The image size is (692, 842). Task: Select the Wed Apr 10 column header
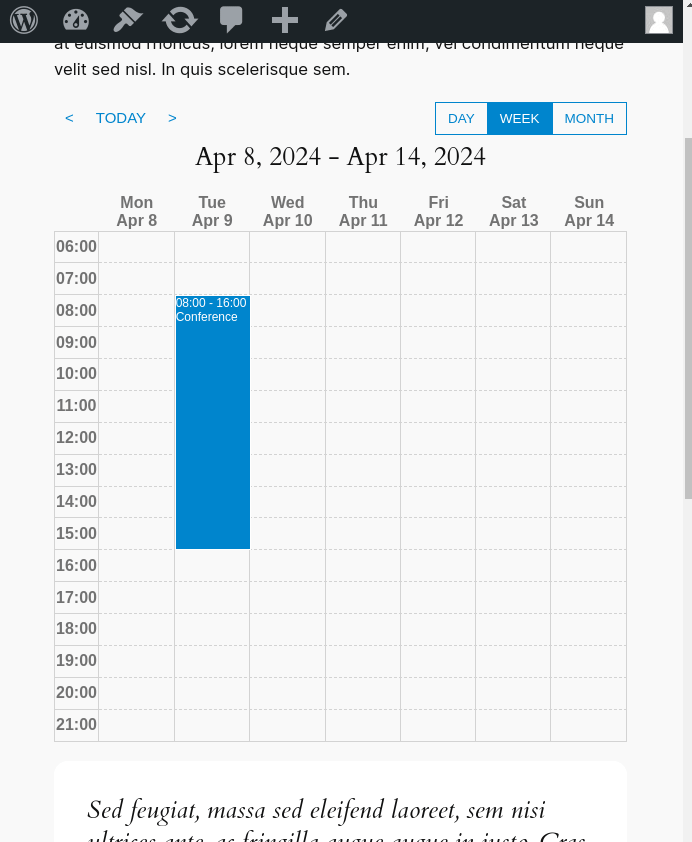point(288,211)
